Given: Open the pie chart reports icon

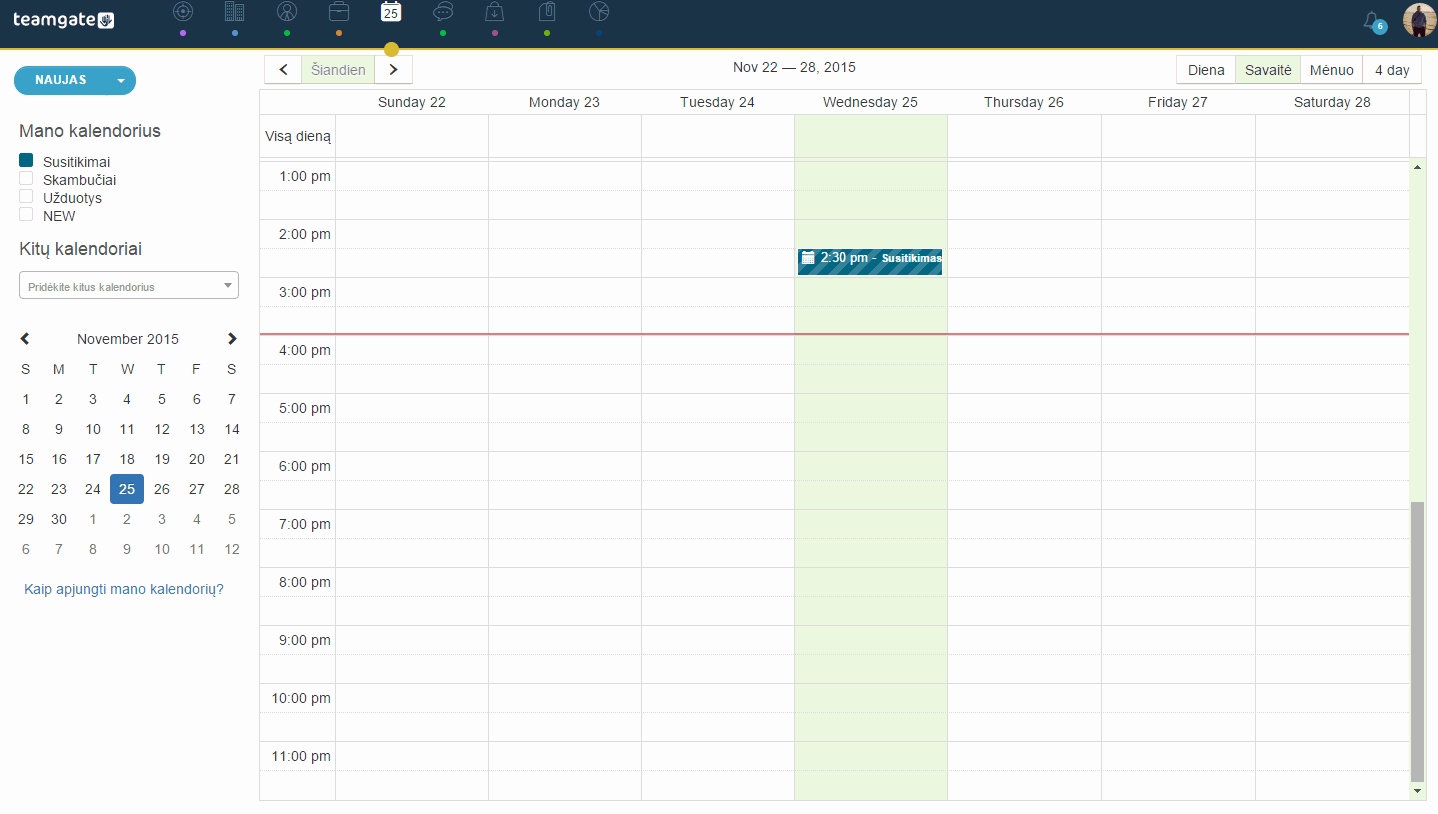Looking at the screenshot, I should tap(599, 12).
